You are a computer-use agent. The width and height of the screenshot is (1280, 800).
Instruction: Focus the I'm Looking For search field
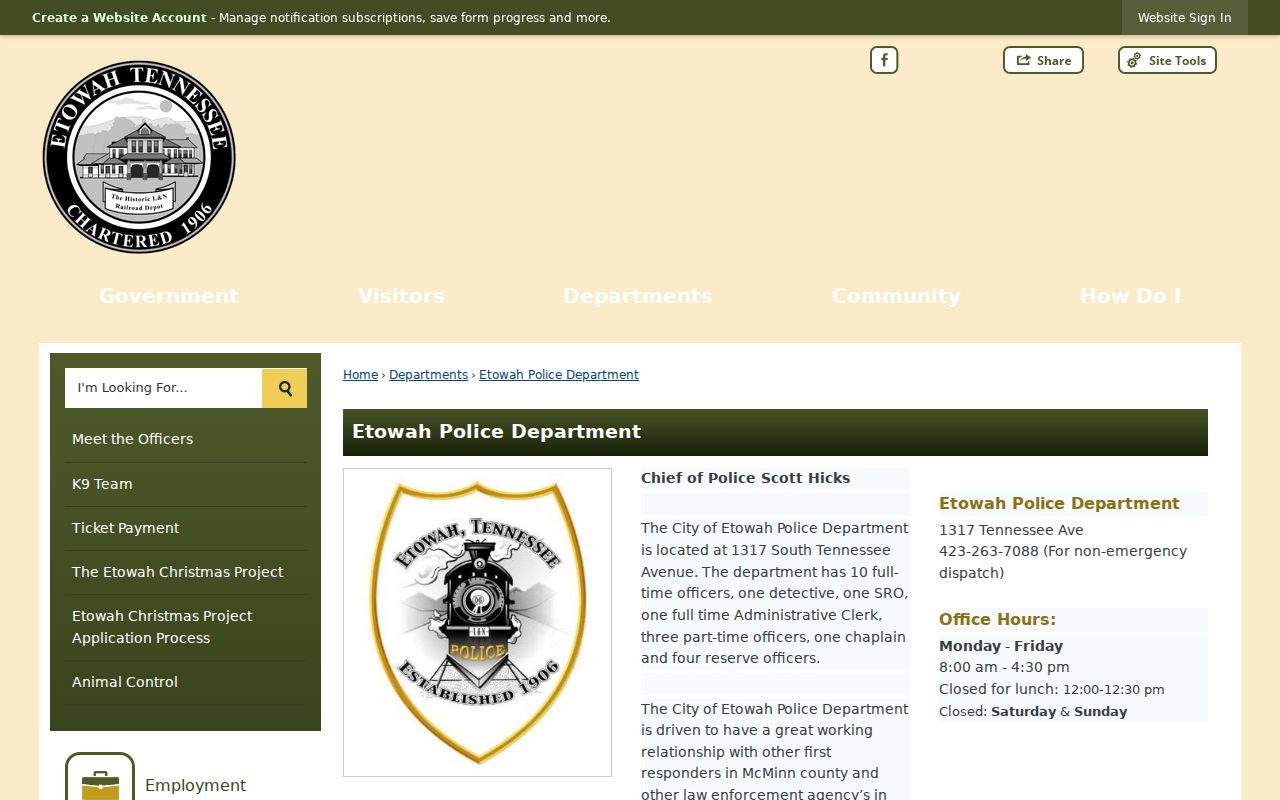pos(163,388)
